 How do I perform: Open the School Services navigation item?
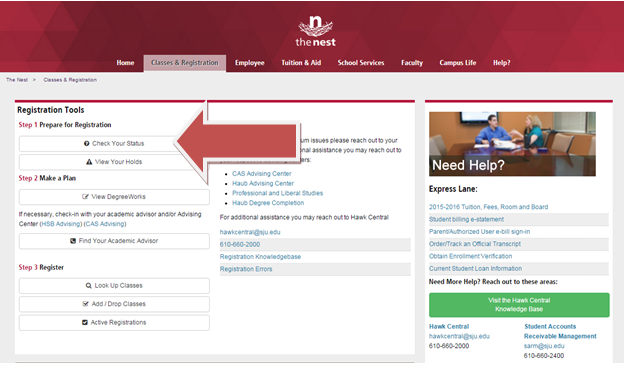click(361, 63)
